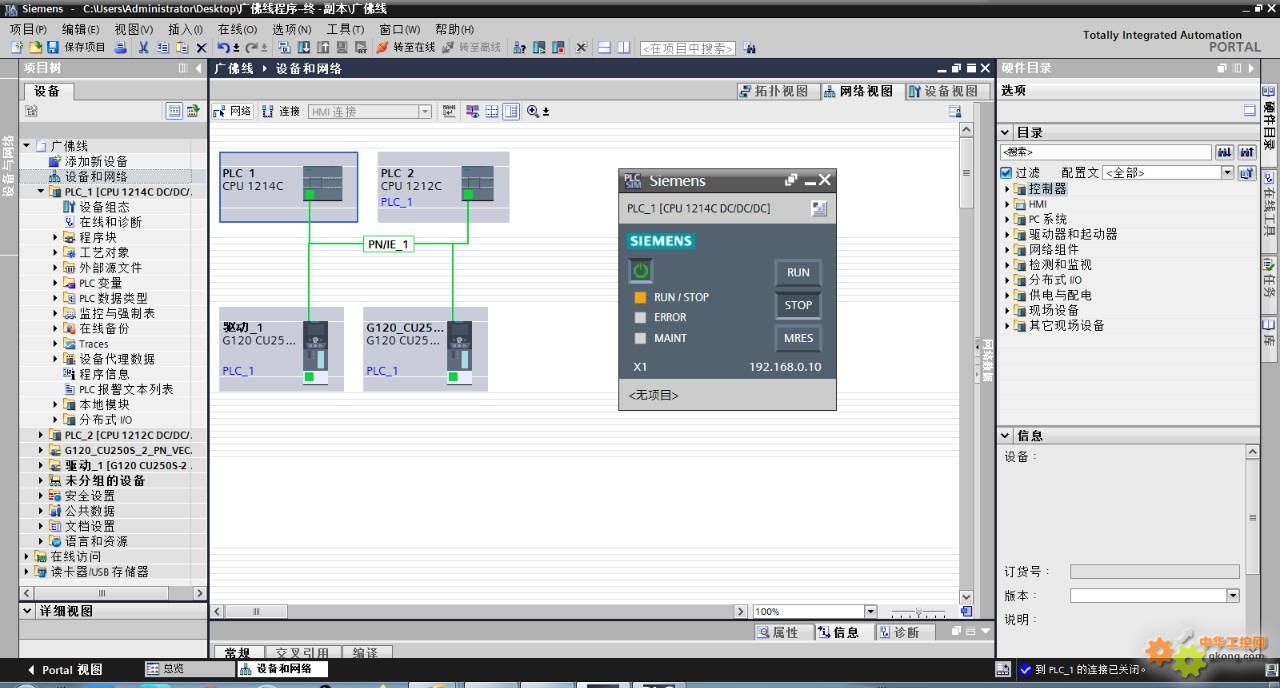The width and height of the screenshot is (1280, 688).
Task: Collapse the 项目树 project tree panel arrow
Action: (x=198, y=68)
